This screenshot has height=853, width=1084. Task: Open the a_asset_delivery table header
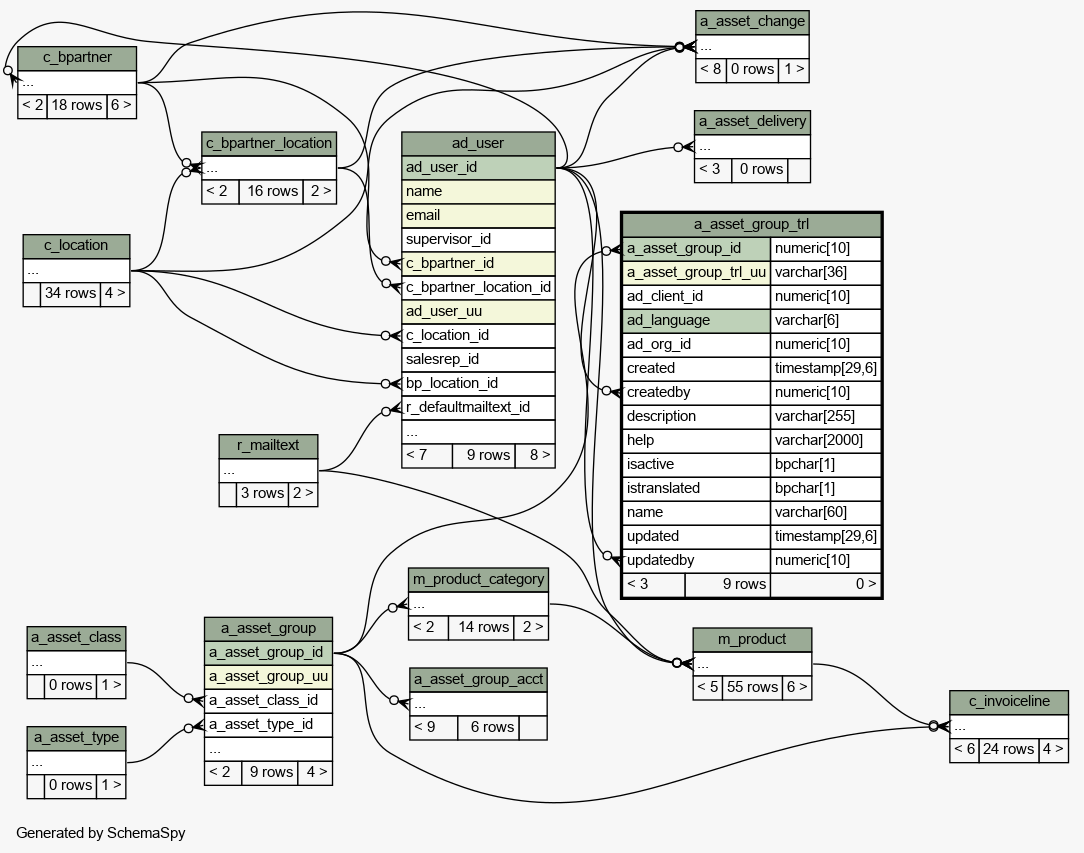(752, 122)
